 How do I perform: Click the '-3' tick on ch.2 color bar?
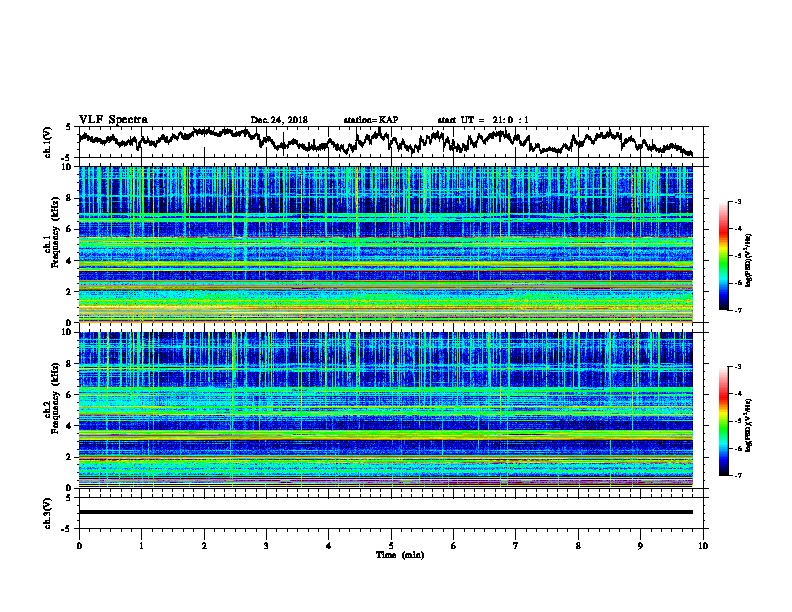738,367
